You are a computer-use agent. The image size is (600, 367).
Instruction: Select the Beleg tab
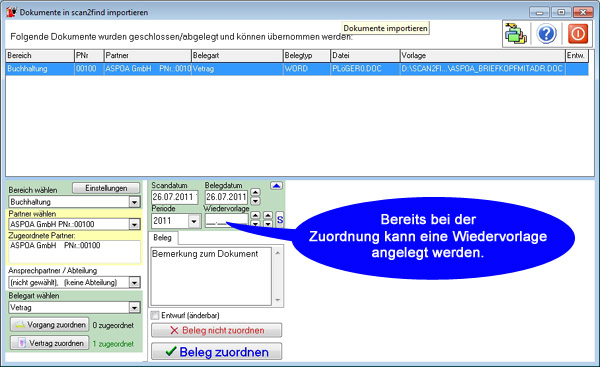[x=163, y=238]
